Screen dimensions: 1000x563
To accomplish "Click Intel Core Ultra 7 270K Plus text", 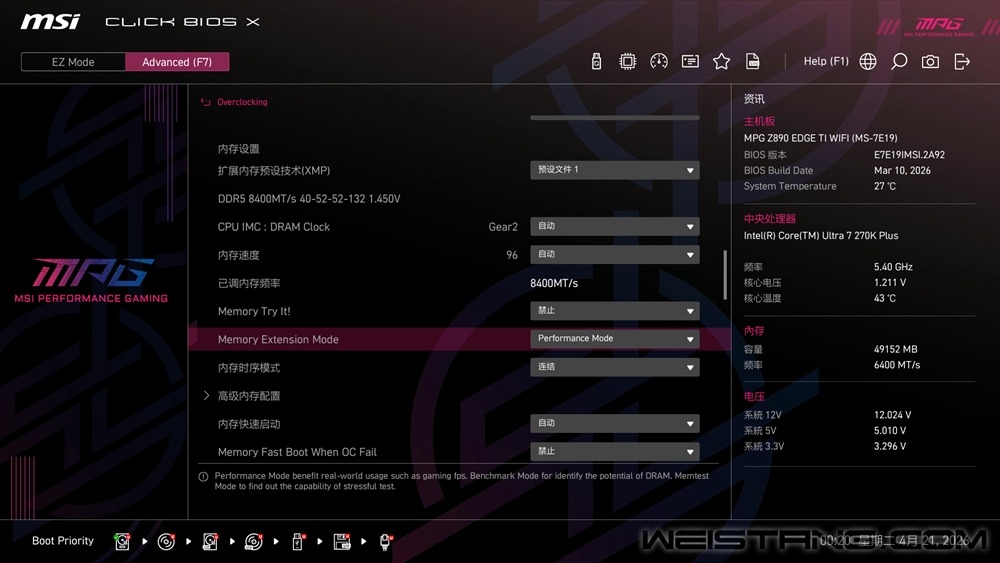I will (821, 235).
